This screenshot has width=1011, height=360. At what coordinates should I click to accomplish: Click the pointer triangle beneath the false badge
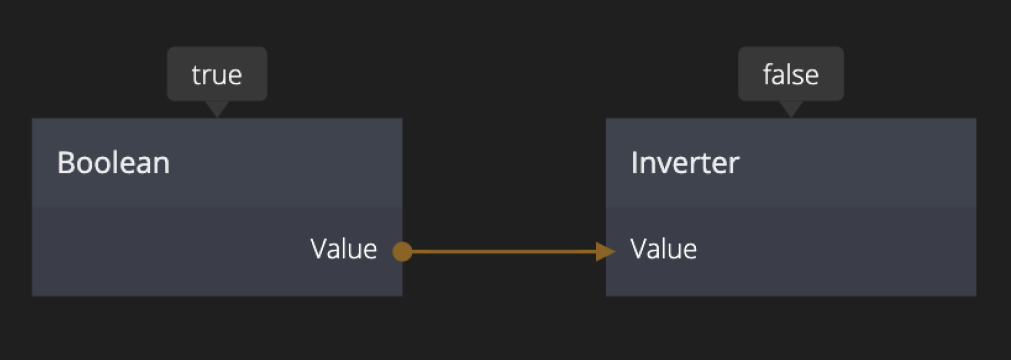(790, 109)
